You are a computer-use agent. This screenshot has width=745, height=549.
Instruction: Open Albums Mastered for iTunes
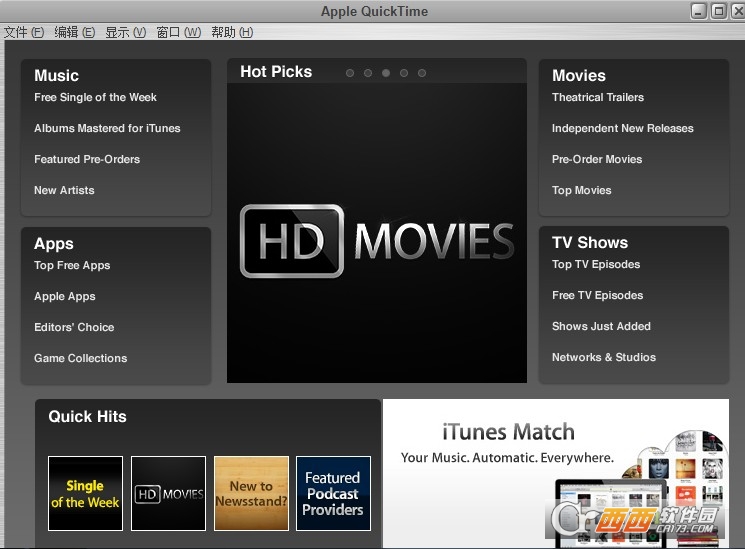pos(107,128)
